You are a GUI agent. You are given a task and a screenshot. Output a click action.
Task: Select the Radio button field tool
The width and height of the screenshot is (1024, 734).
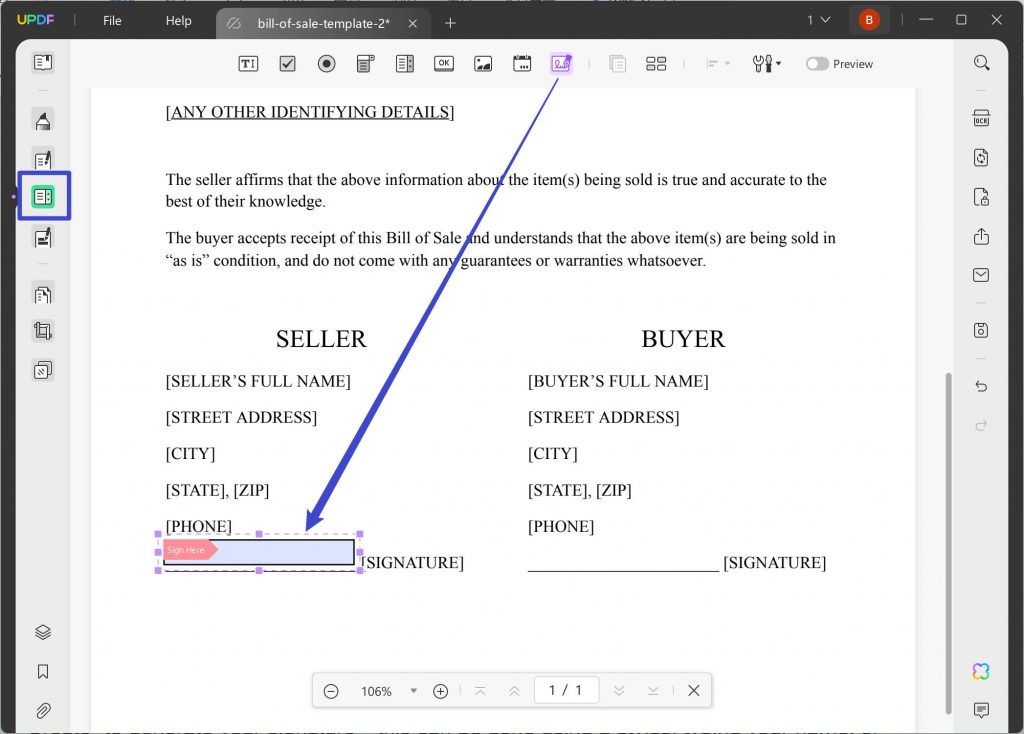pyautogui.click(x=326, y=63)
